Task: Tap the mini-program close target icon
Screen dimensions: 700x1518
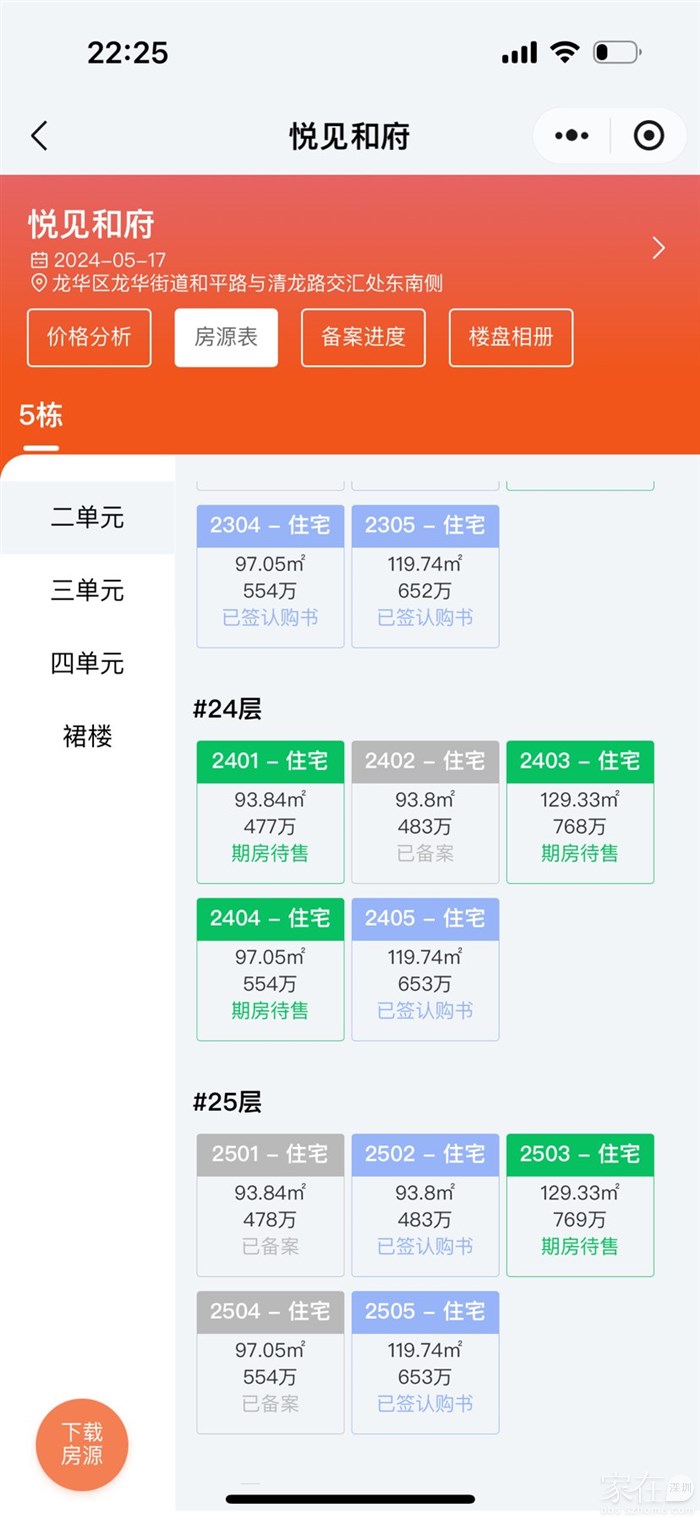Action: (648, 136)
